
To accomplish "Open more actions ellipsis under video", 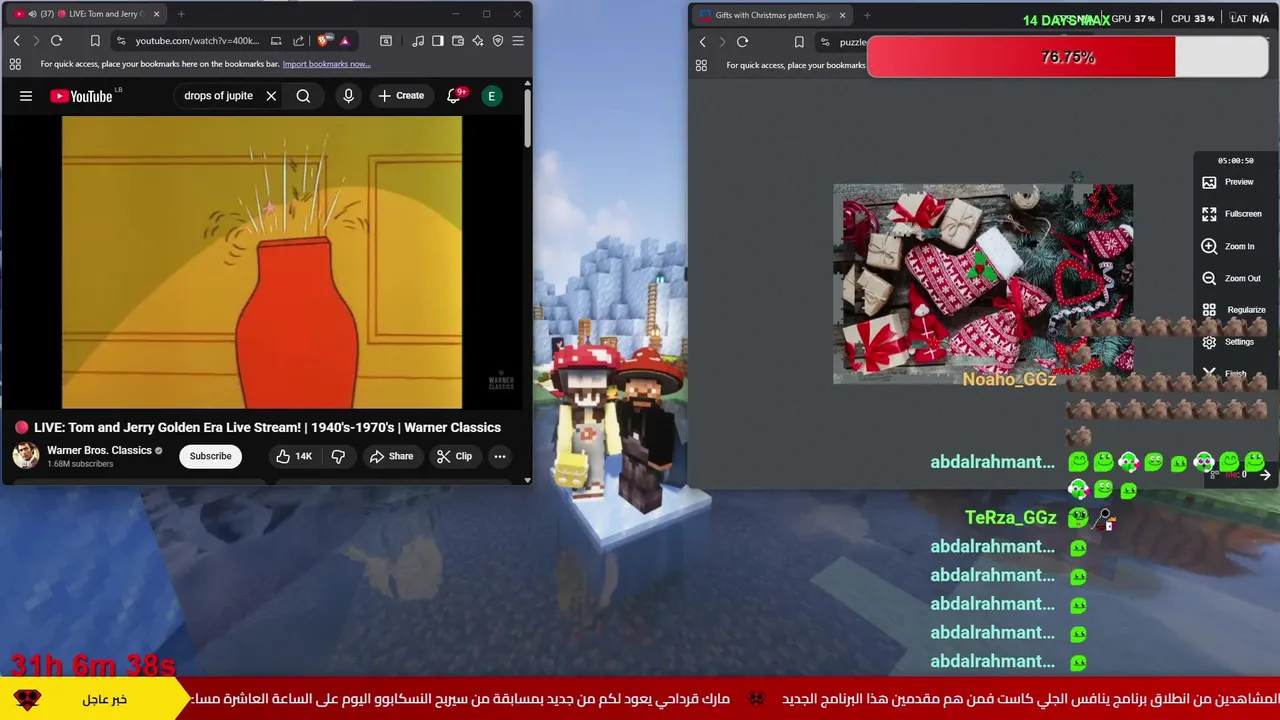I will point(500,456).
